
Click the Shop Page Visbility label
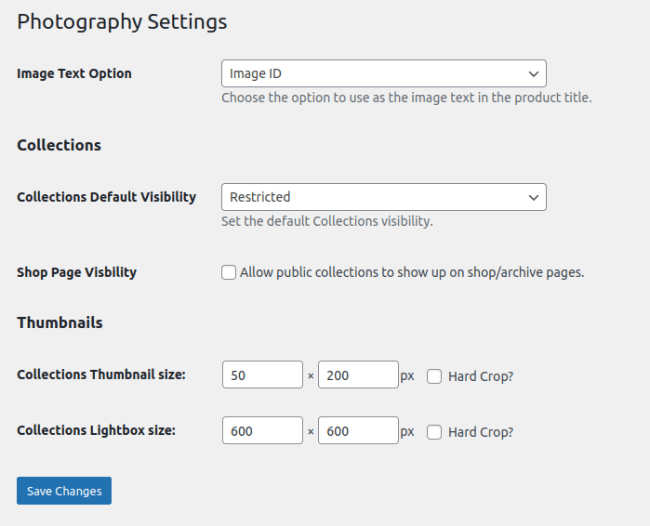[77, 272]
